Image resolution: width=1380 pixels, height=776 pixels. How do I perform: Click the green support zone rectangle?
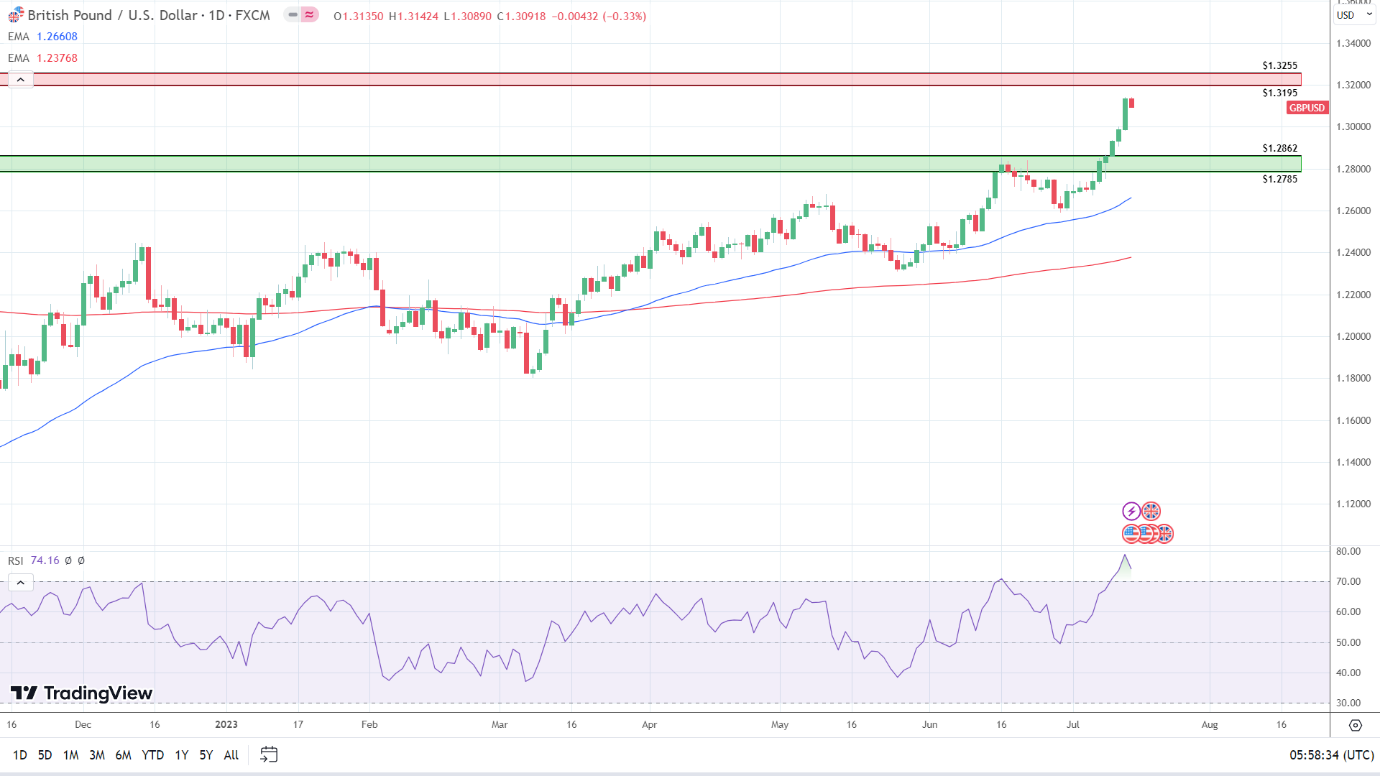(651, 163)
